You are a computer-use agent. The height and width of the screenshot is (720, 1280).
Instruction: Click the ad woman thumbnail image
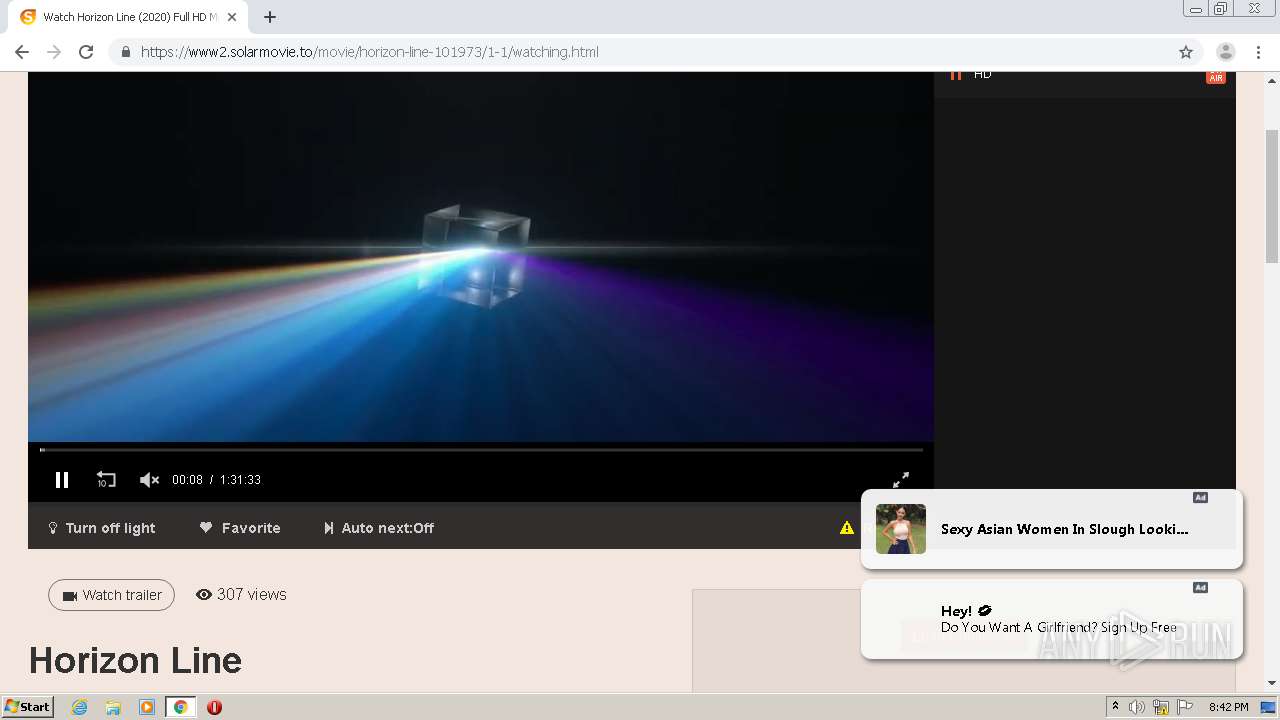pyautogui.click(x=901, y=529)
